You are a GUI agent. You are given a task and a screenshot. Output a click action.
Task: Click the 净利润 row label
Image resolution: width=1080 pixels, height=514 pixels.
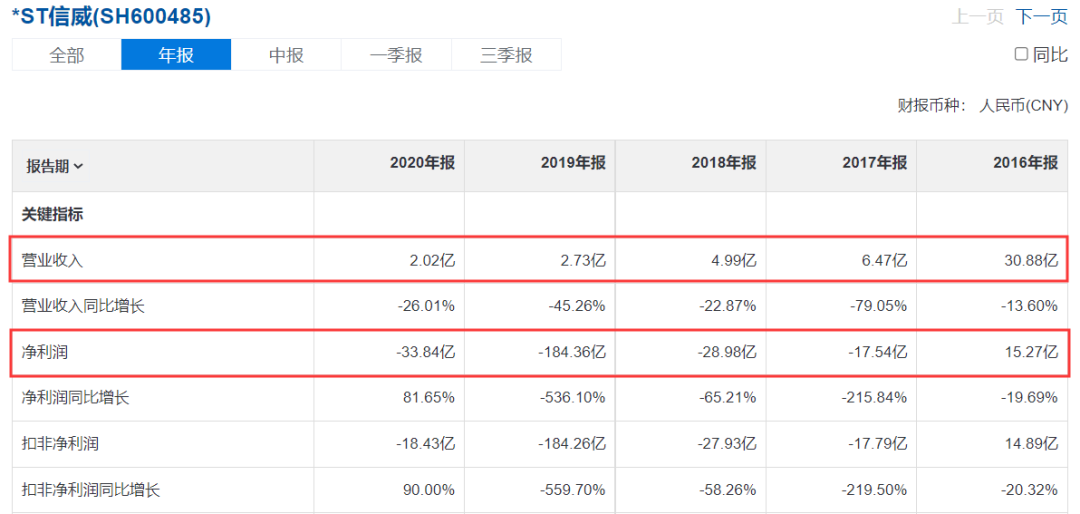tap(46, 352)
